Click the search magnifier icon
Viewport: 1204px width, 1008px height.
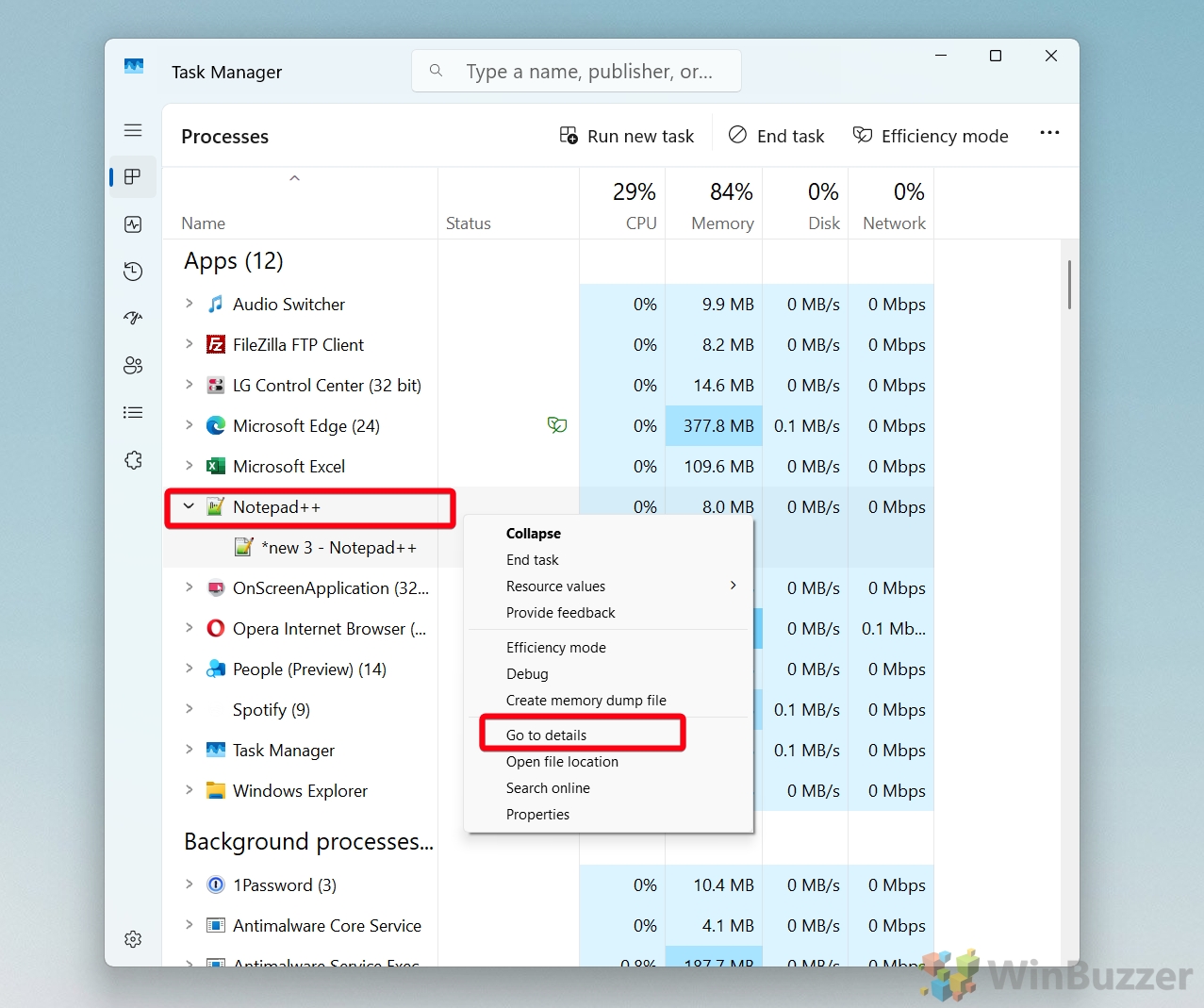coord(436,71)
